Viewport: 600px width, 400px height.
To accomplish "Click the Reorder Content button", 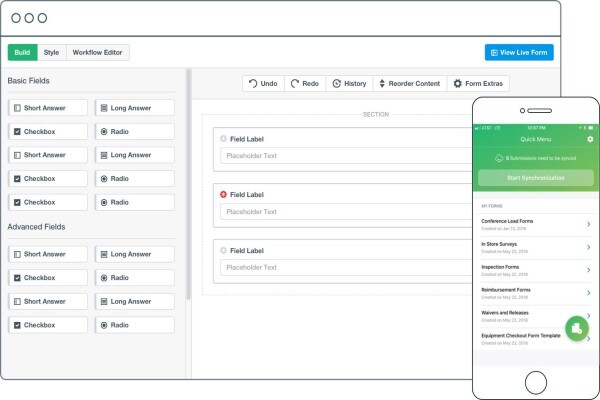I will tap(410, 83).
